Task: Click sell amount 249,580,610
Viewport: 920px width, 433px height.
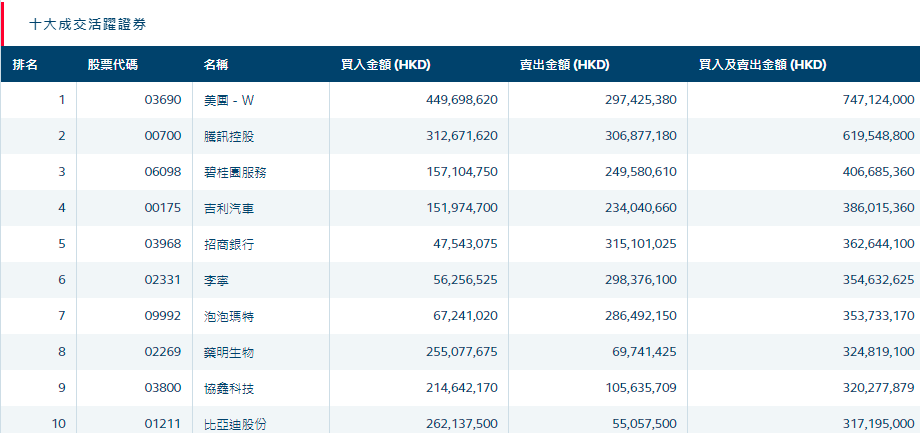Action: [641, 172]
